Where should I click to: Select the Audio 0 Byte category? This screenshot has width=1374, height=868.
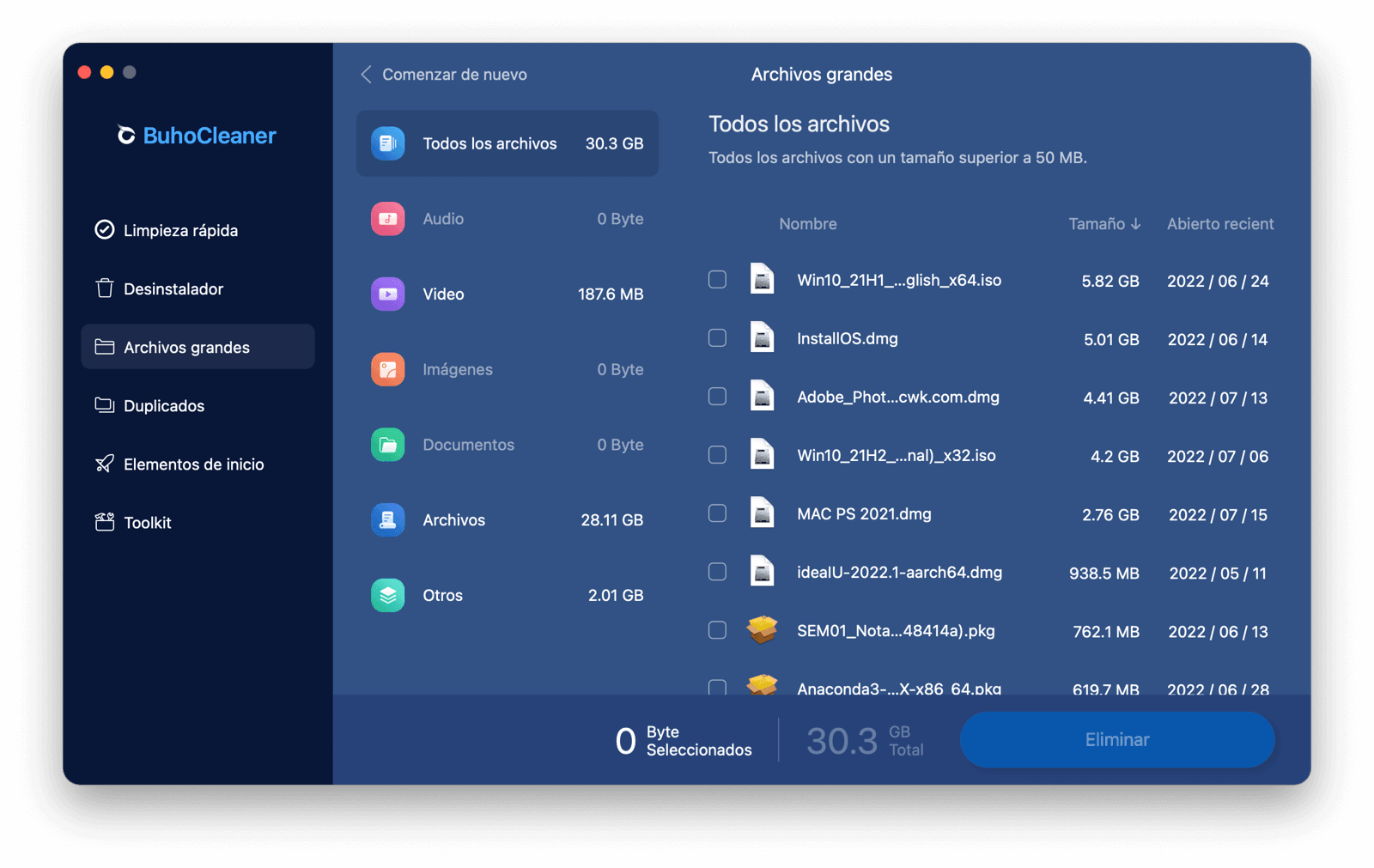508,219
